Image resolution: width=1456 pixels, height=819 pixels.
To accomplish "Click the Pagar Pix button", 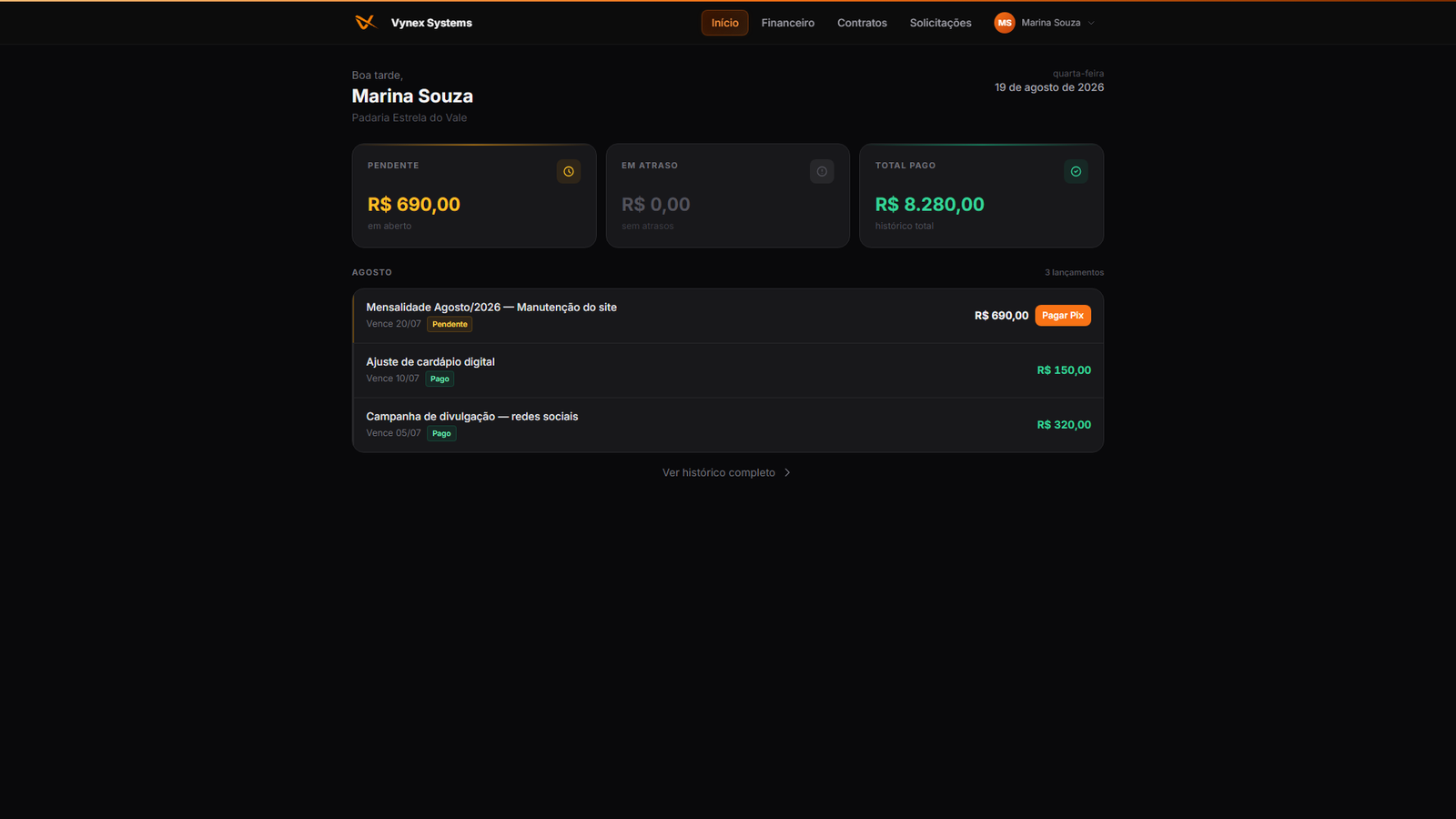I will coord(1063,316).
